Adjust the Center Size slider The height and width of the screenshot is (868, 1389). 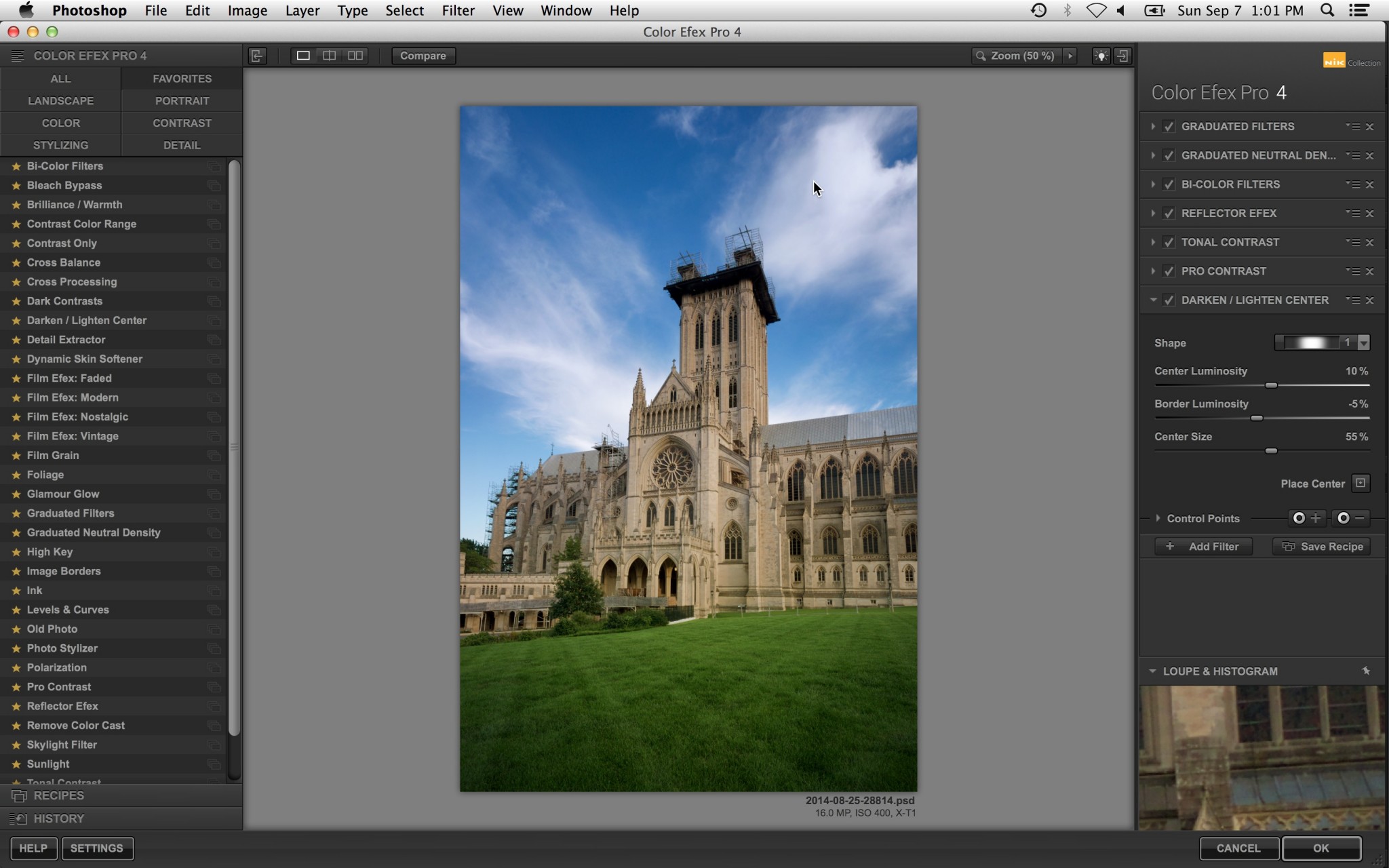[x=1271, y=451]
